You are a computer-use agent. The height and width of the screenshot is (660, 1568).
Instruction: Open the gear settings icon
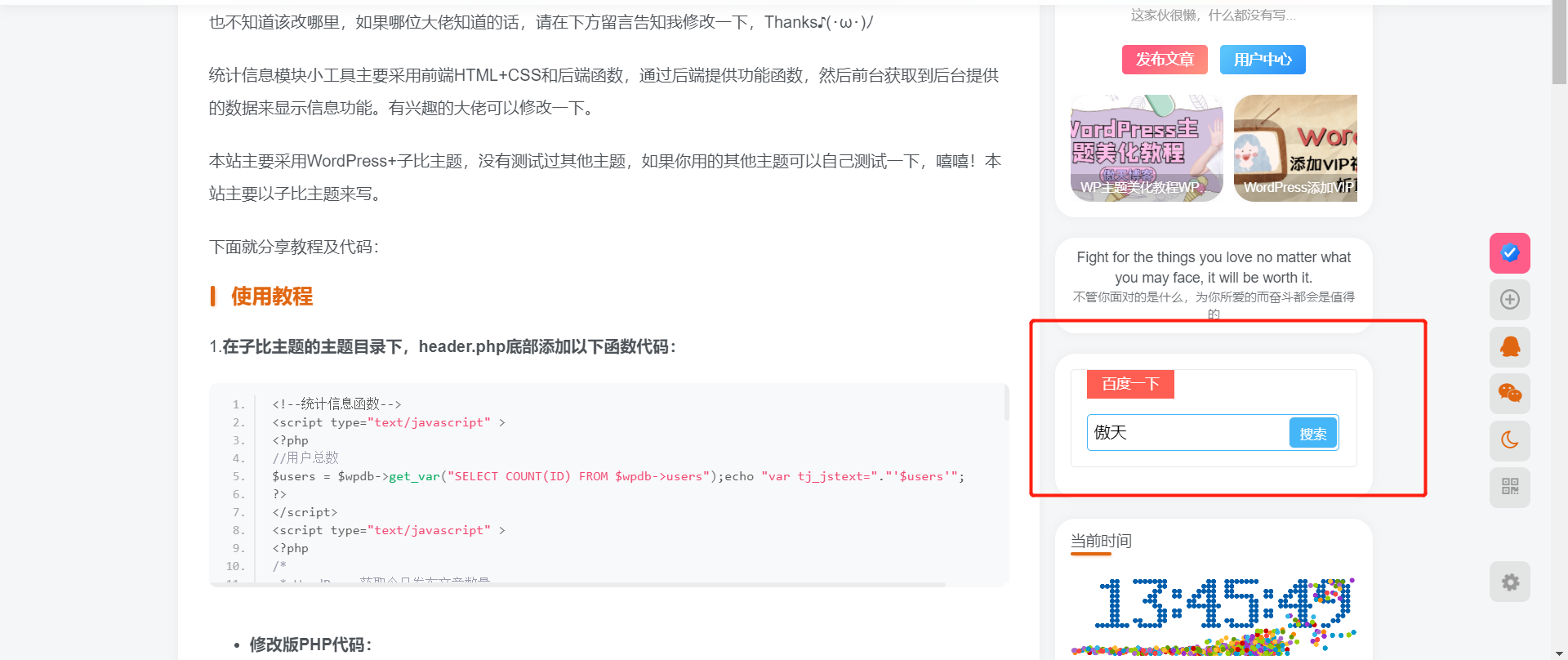tap(1509, 582)
